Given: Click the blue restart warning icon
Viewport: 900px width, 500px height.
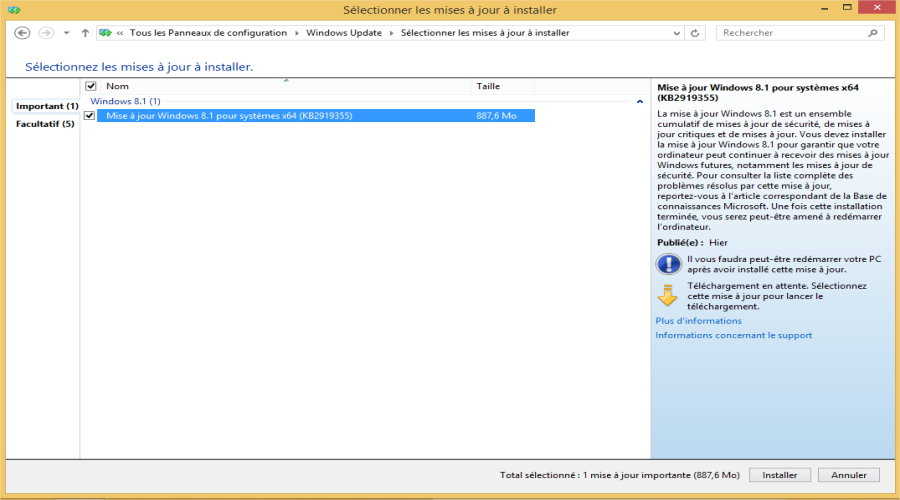Looking at the screenshot, I should 668,264.
